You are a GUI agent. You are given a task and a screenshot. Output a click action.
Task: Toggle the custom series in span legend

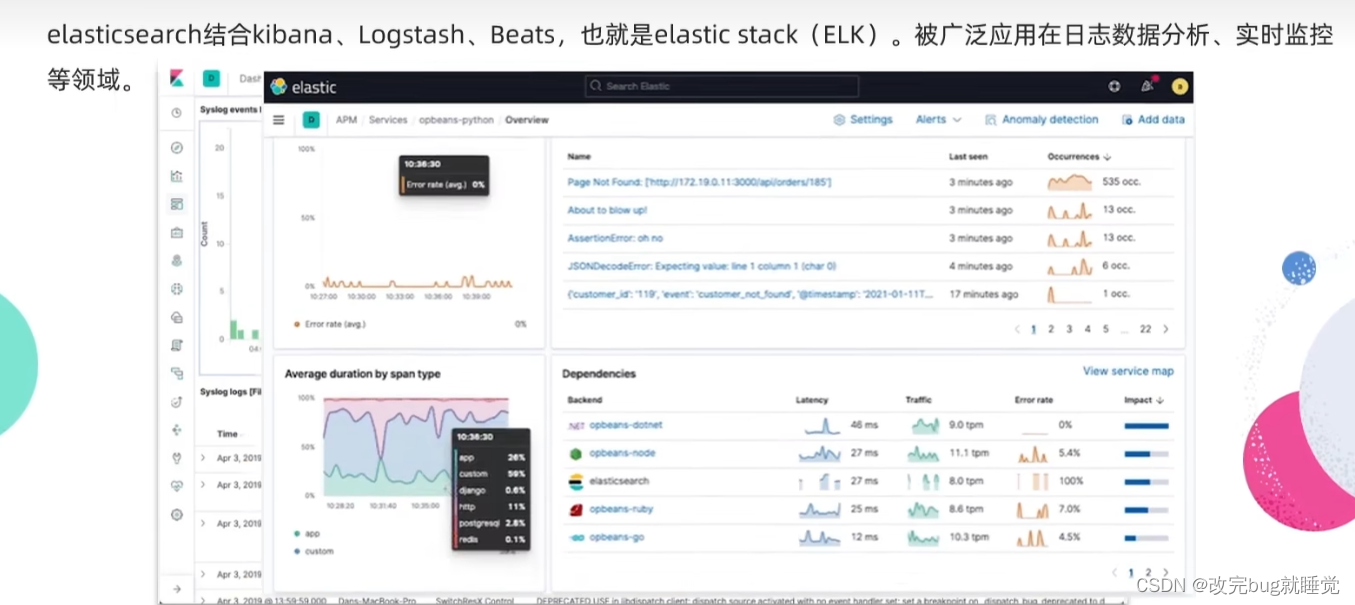(x=314, y=551)
